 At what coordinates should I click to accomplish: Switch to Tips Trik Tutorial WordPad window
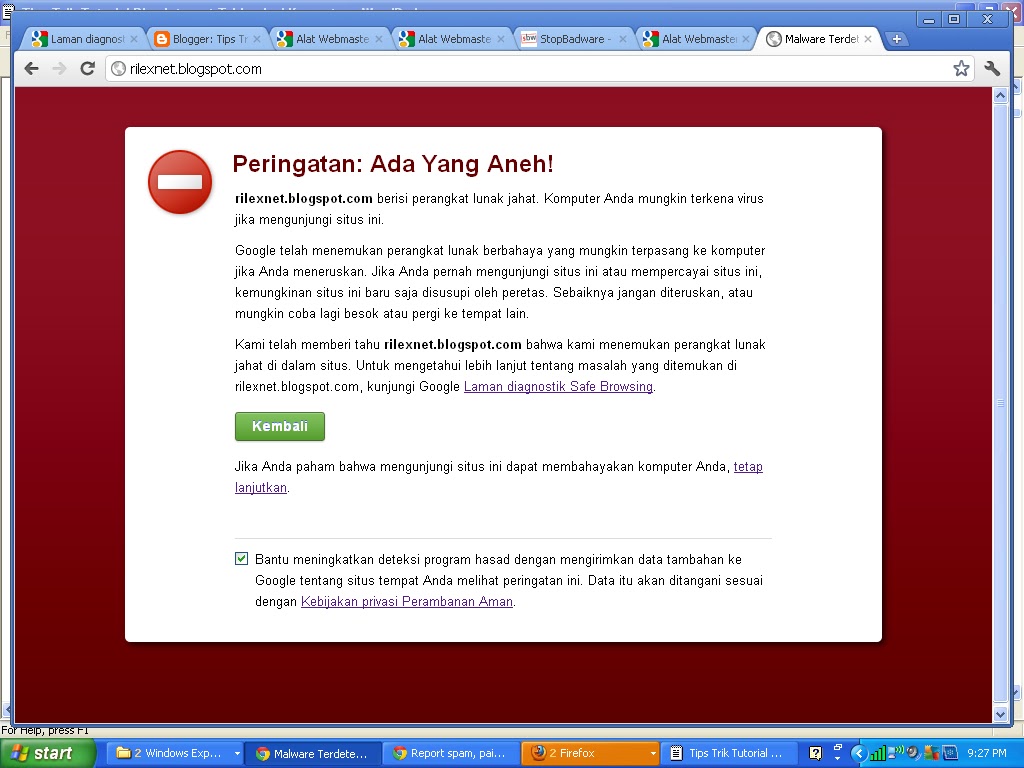pyautogui.click(x=728, y=753)
